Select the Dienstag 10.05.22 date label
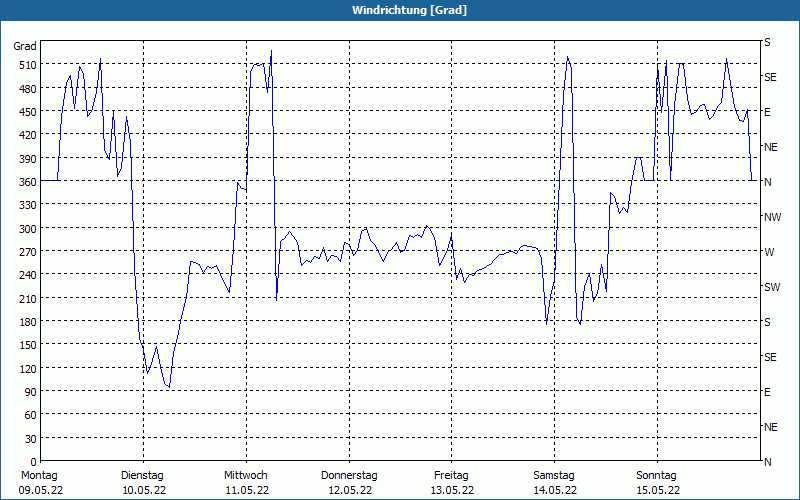Image resolution: width=800 pixels, height=500 pixels. (x=143, y=483)
